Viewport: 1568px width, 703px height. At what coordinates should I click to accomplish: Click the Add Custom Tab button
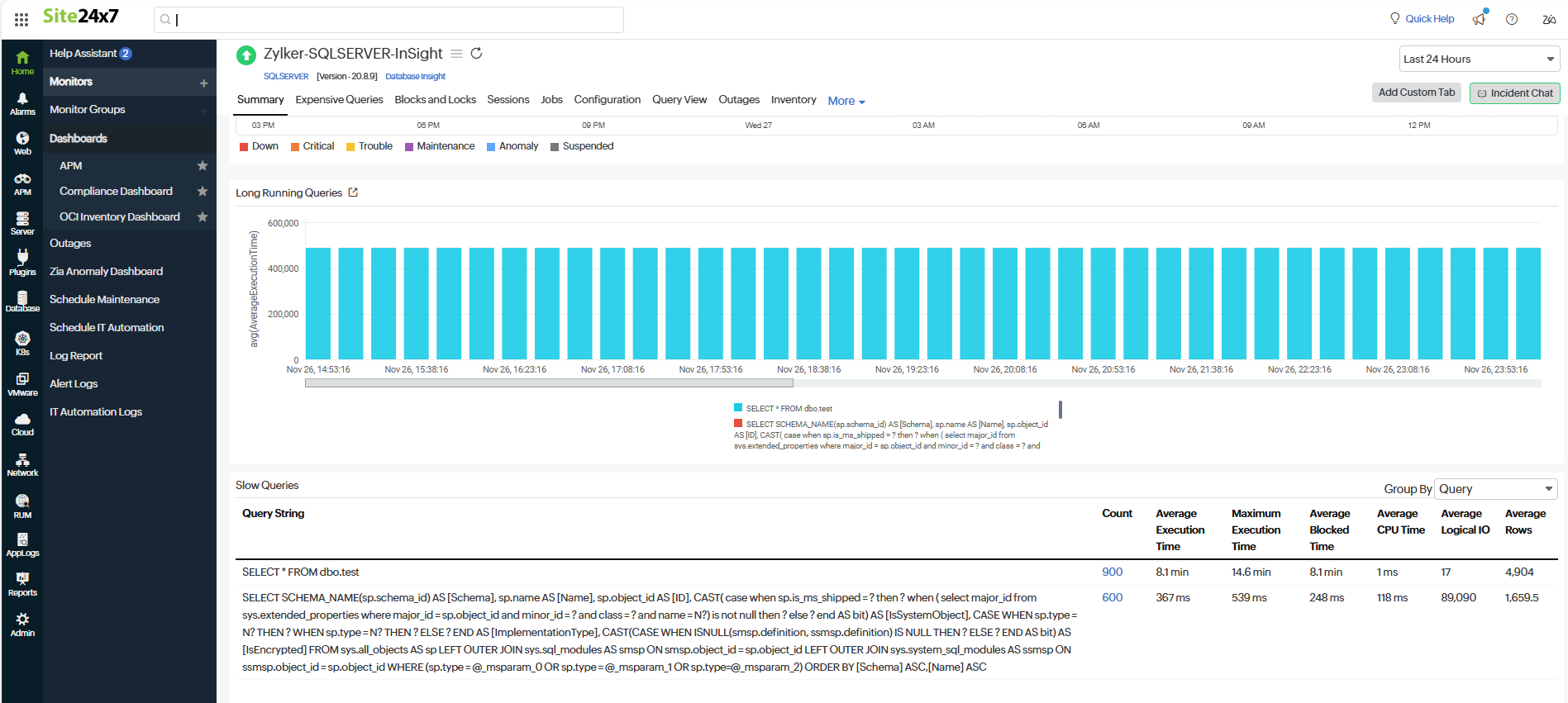tap(1416, 93)
